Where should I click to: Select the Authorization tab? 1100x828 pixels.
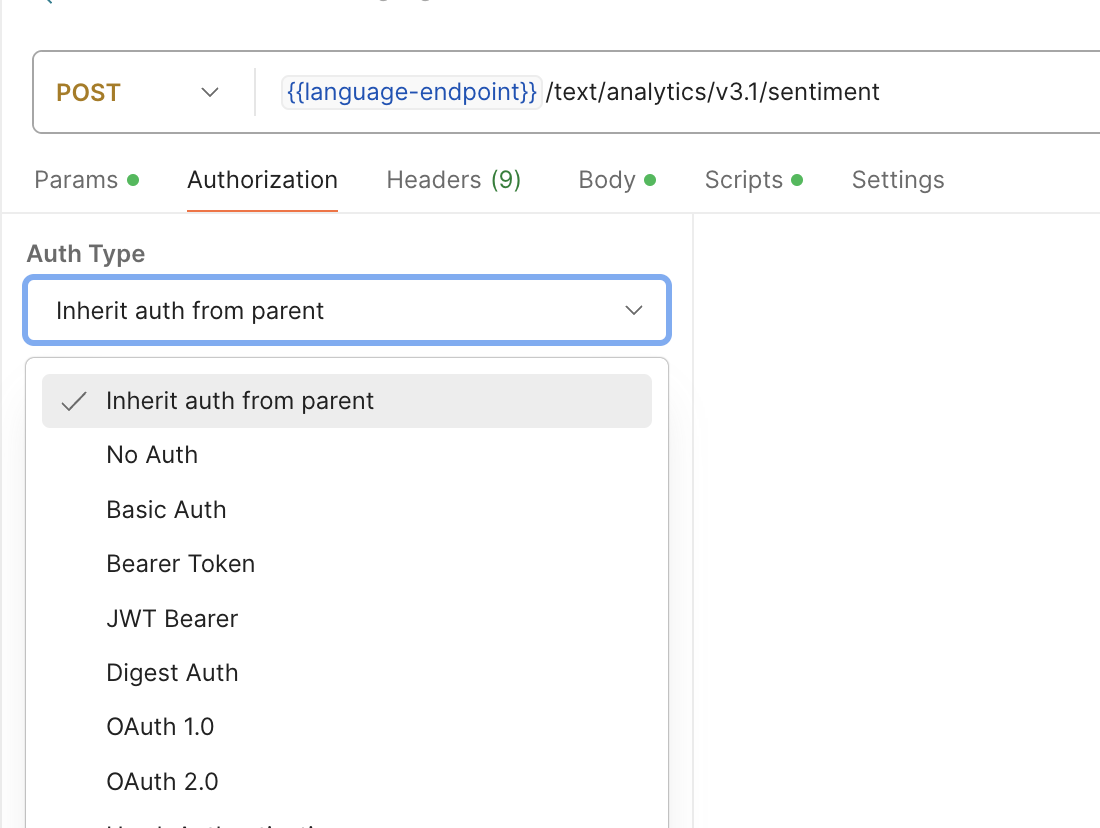tap(262, 180)
